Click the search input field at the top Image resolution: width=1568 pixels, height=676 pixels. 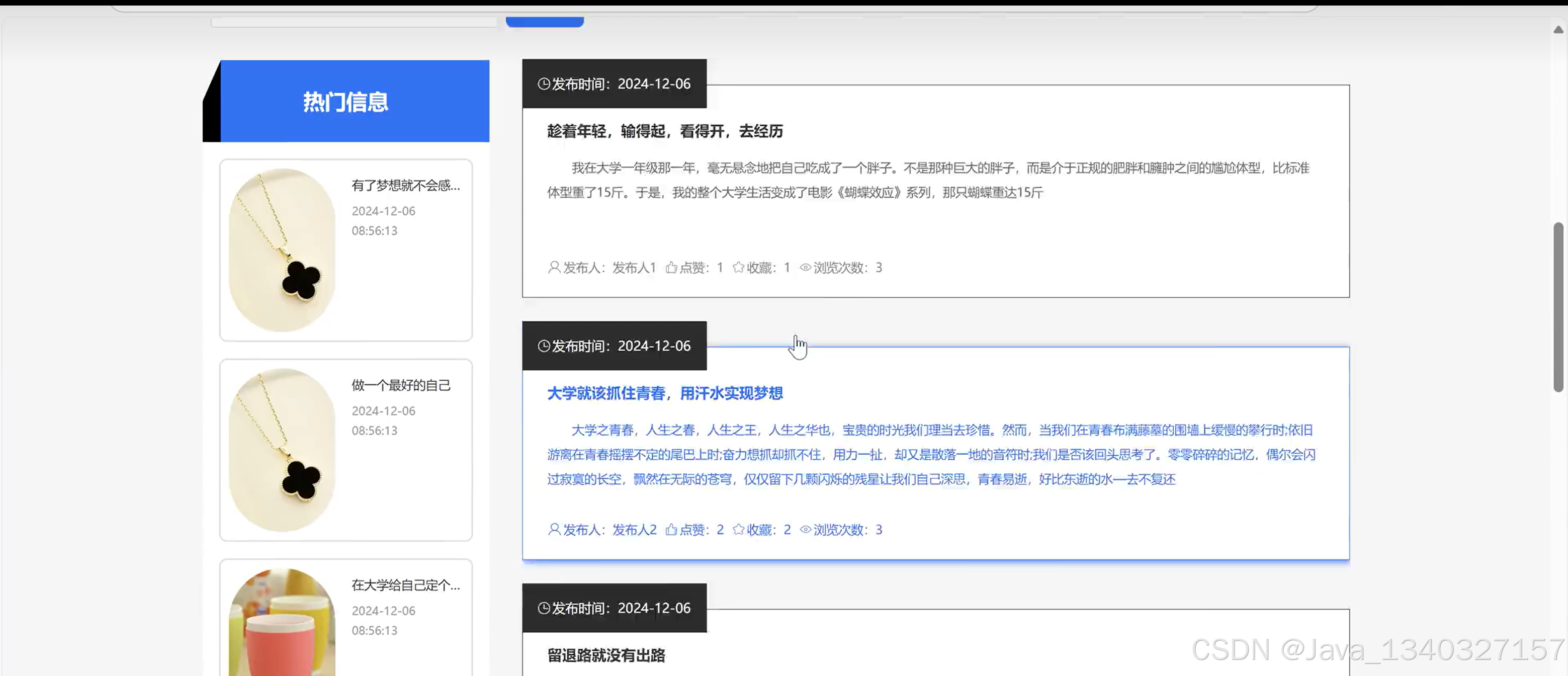354,22
